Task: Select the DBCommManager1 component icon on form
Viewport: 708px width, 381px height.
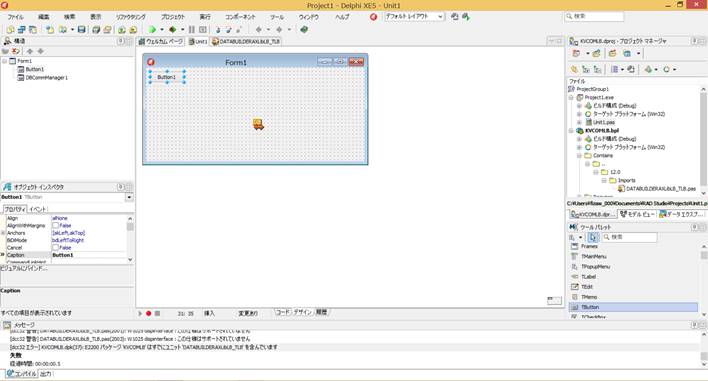Action: point(258,124)
